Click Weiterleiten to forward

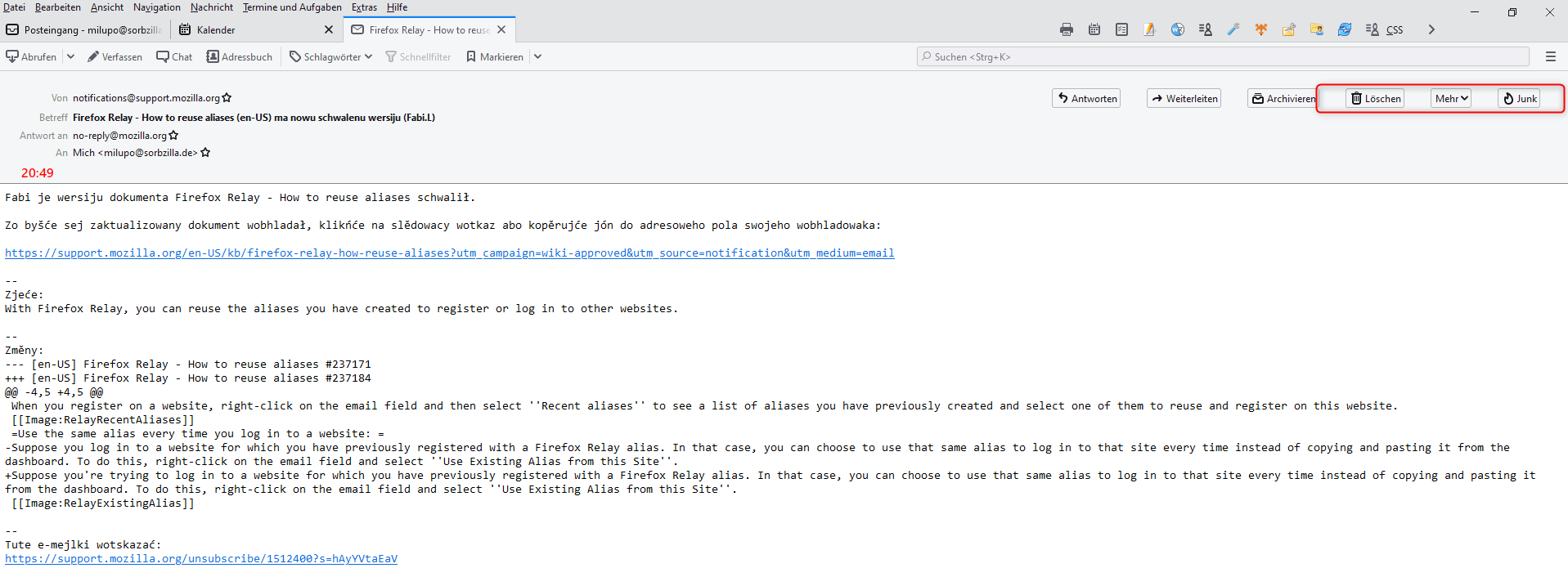click(1184, 98)
